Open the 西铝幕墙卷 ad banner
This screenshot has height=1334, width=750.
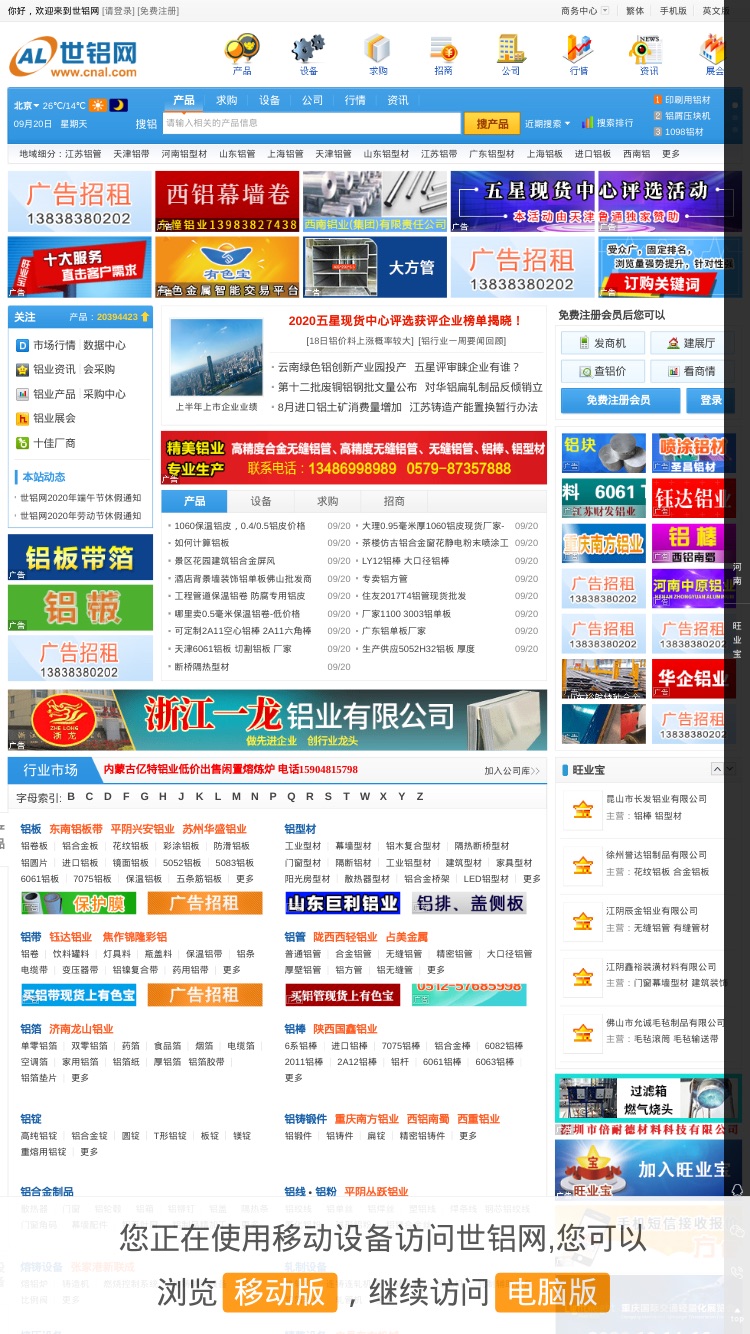pos(227,201)
